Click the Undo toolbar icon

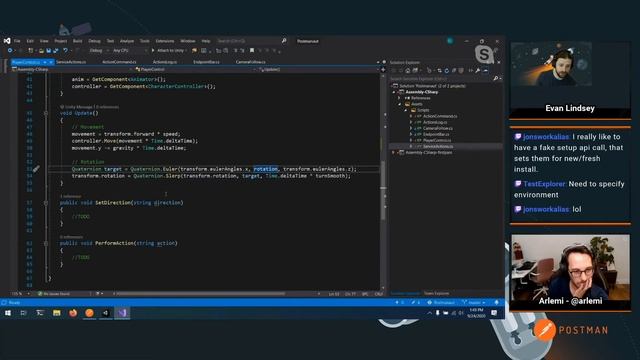(65, 51)
